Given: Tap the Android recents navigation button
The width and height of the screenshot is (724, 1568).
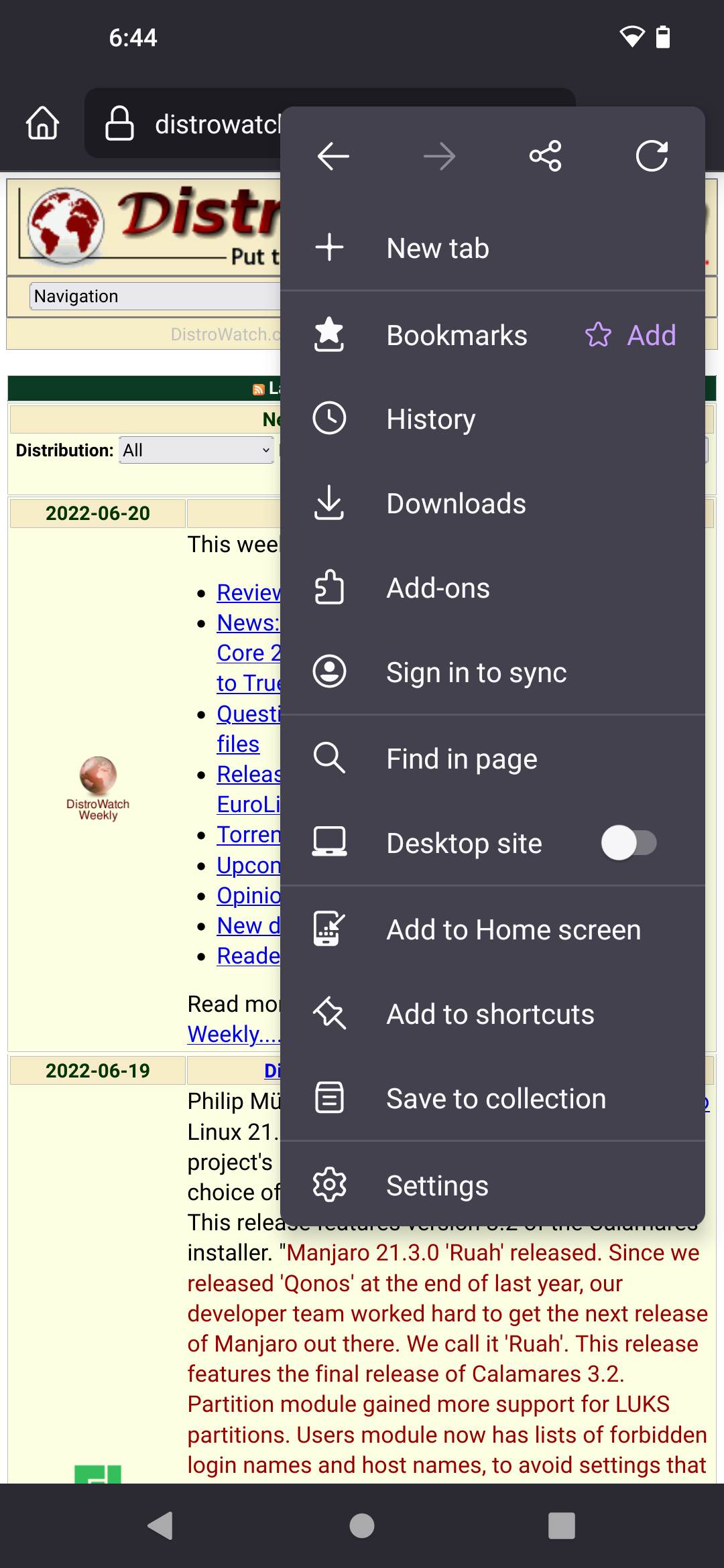Looking at the screenshot, I should pos(562,1526).
